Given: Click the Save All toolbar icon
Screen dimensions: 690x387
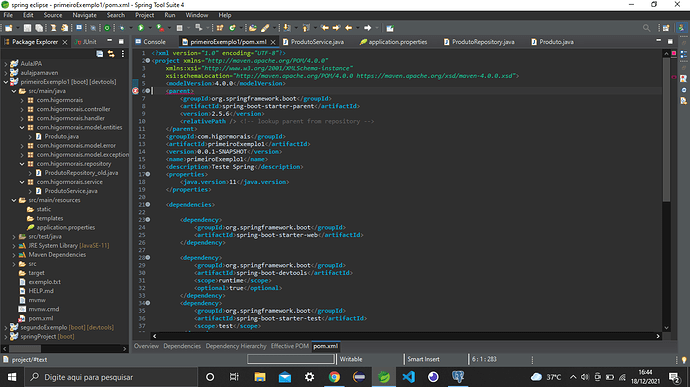Looking at the screenshot, I should point(39,28).
